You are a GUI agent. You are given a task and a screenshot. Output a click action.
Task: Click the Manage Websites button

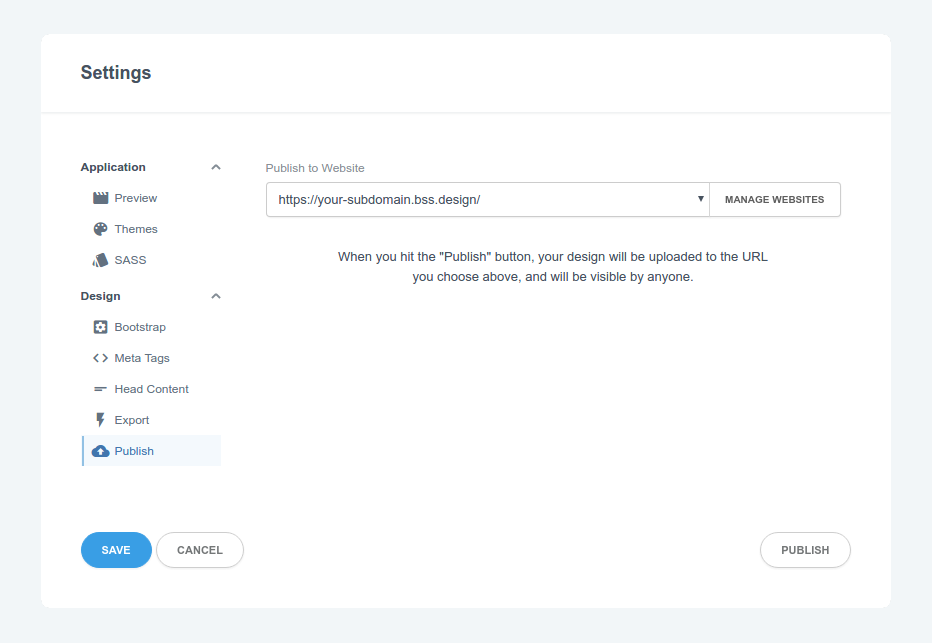click(774, 200)
